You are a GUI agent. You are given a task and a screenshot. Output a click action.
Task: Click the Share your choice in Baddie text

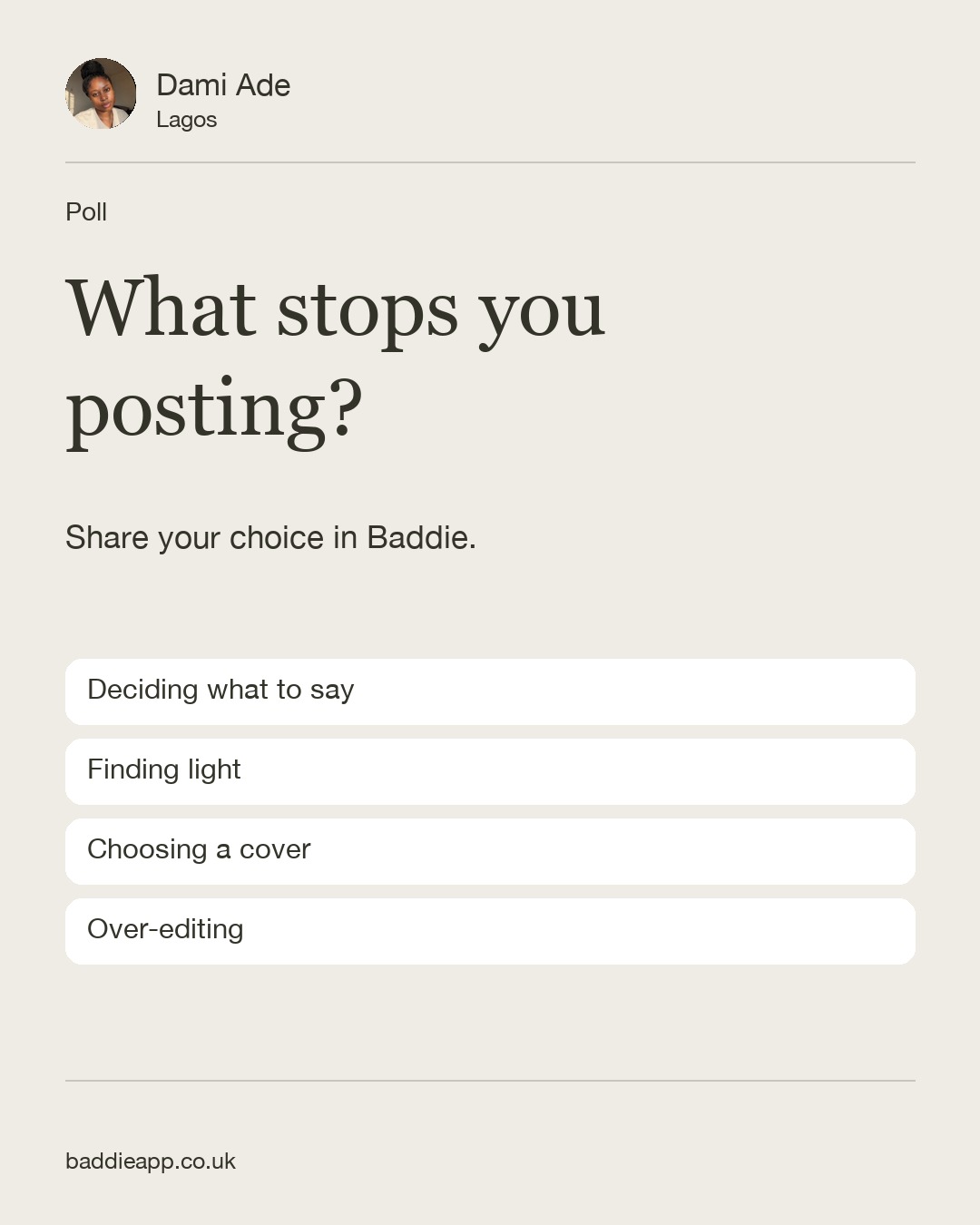[x=270, y=538]
